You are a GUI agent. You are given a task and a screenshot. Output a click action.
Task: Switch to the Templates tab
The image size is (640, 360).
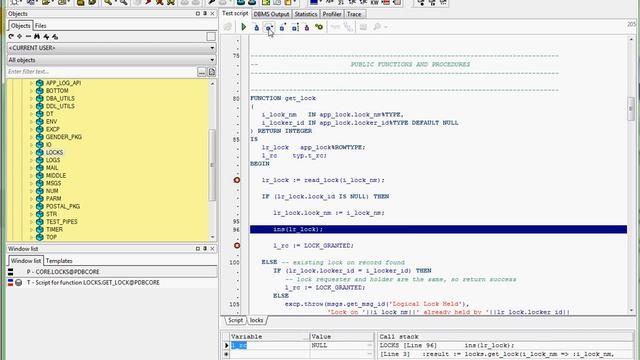tap(59, 260)
